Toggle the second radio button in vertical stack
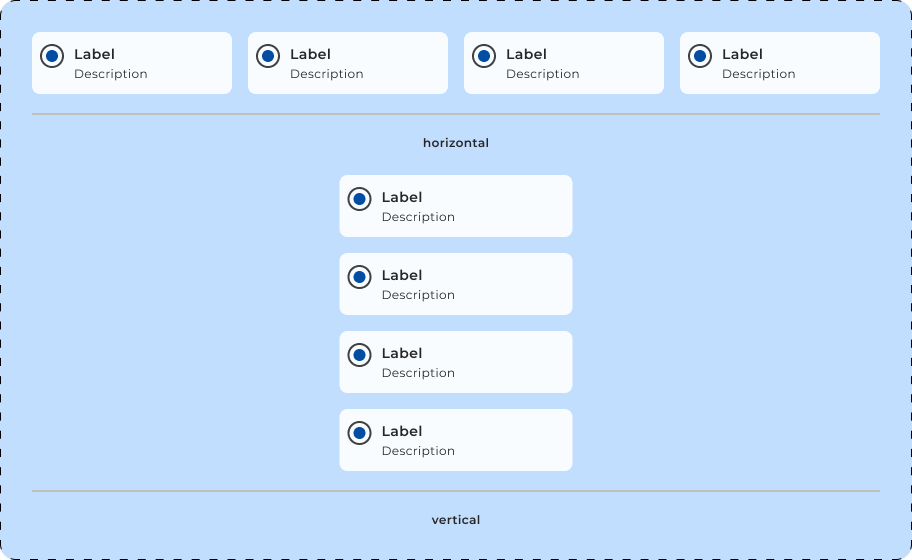This screenshot has width=912, height=560. point(359,277)
